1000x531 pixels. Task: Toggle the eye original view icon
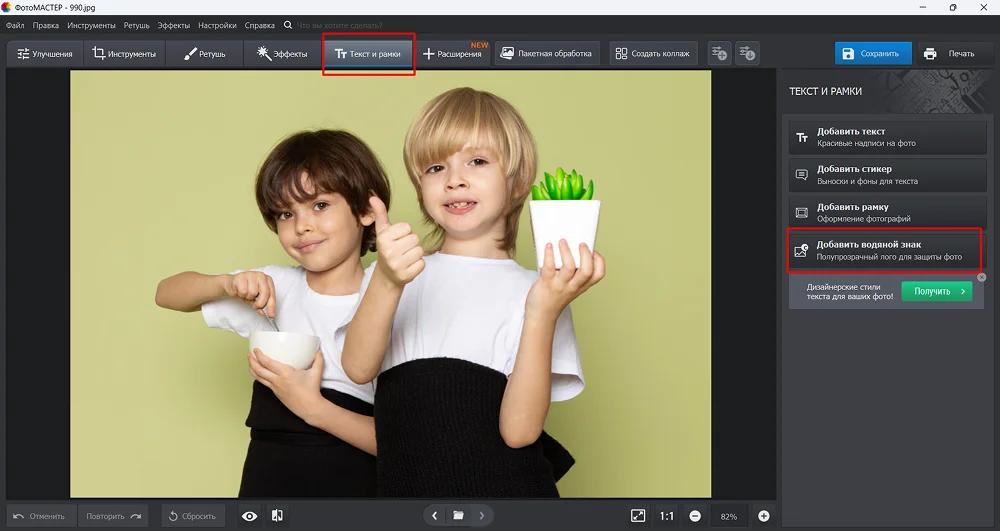pos(249,516)
